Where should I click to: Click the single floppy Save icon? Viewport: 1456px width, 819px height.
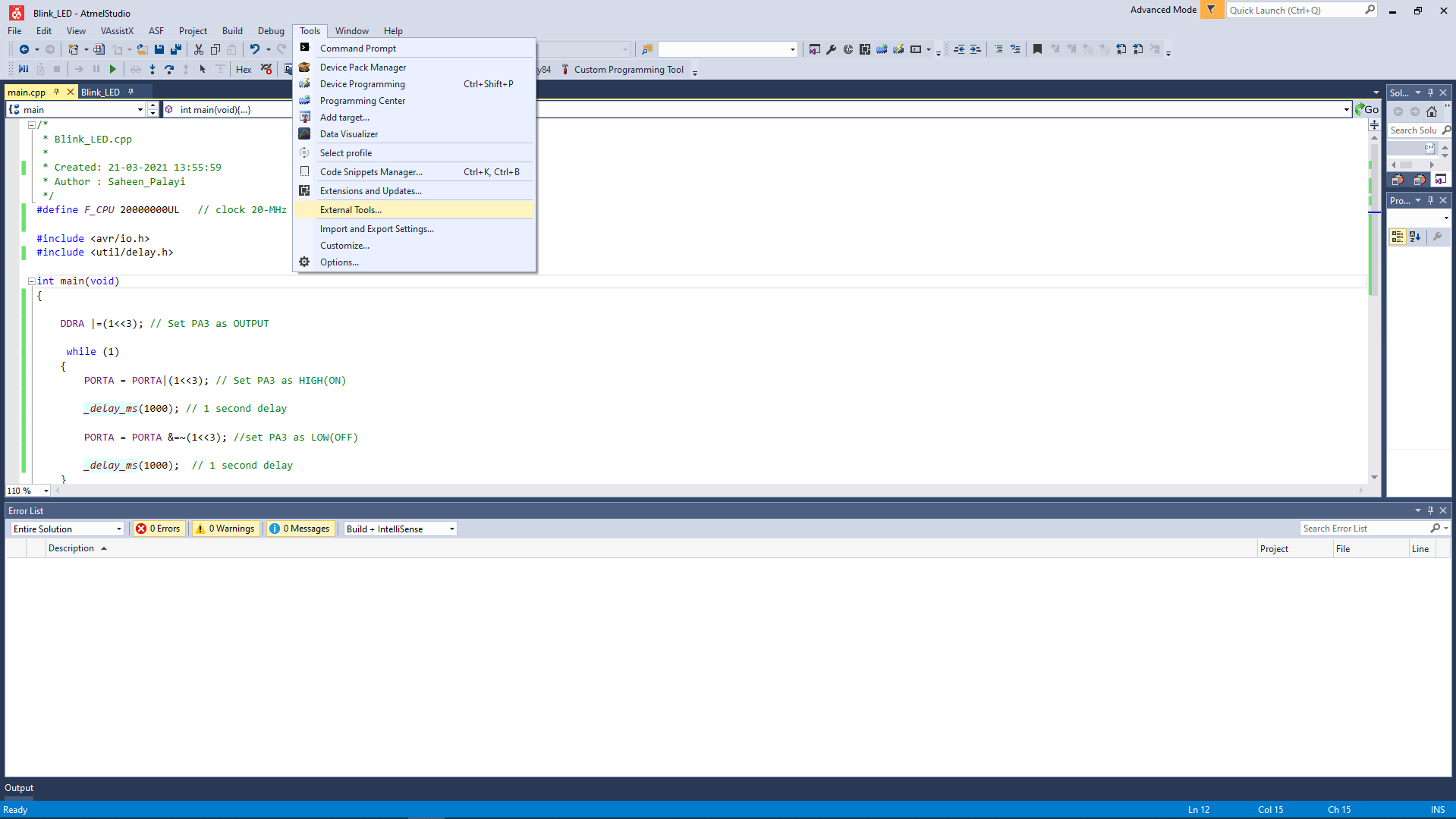click(x=159, y=49)
